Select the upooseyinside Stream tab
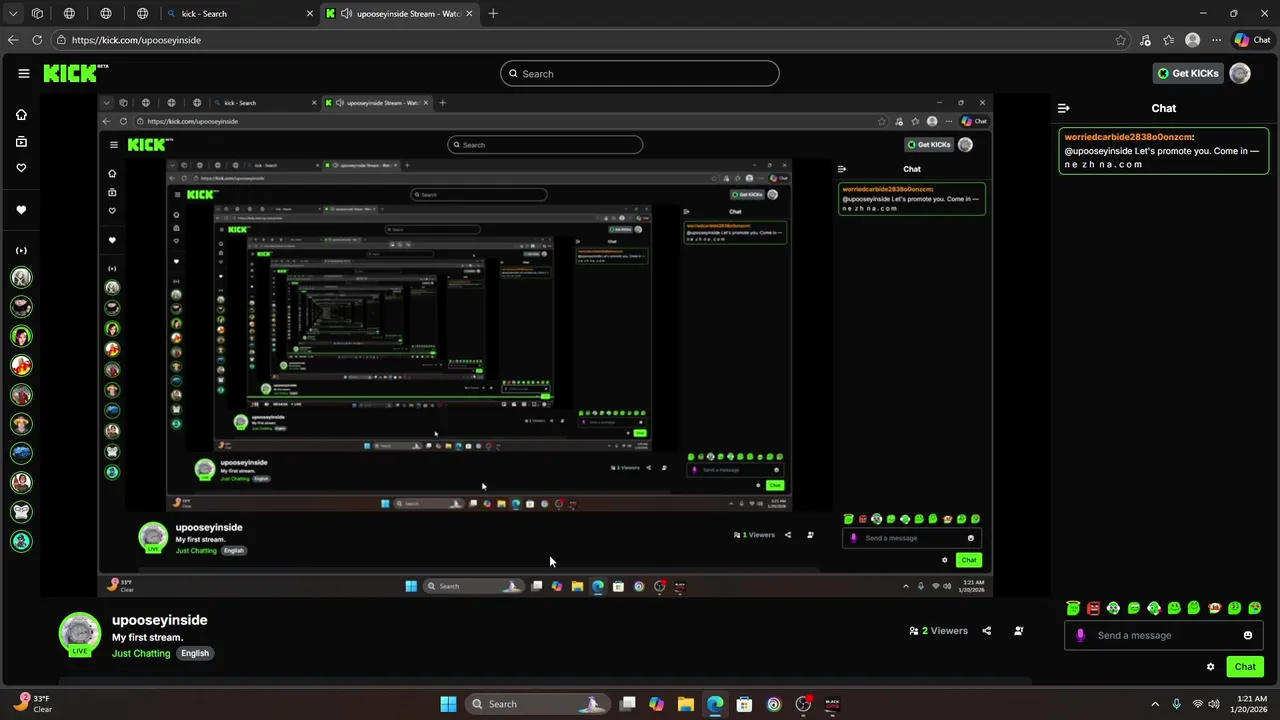This screenshot has height=720, width=1280. [400, 14]
